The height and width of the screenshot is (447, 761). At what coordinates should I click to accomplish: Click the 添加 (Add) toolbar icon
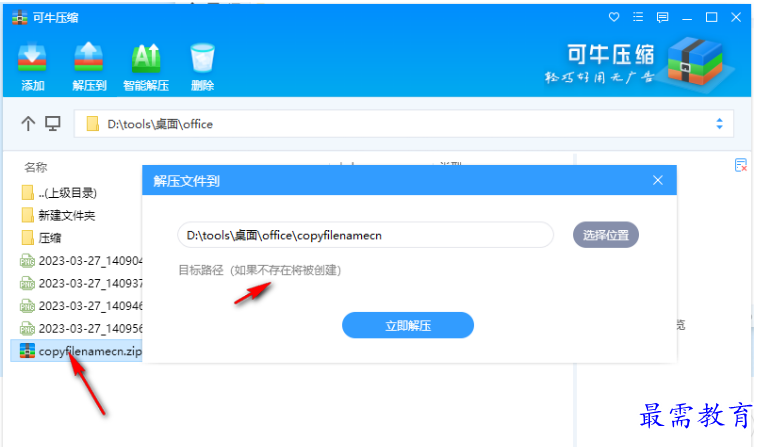click(33, 67)
